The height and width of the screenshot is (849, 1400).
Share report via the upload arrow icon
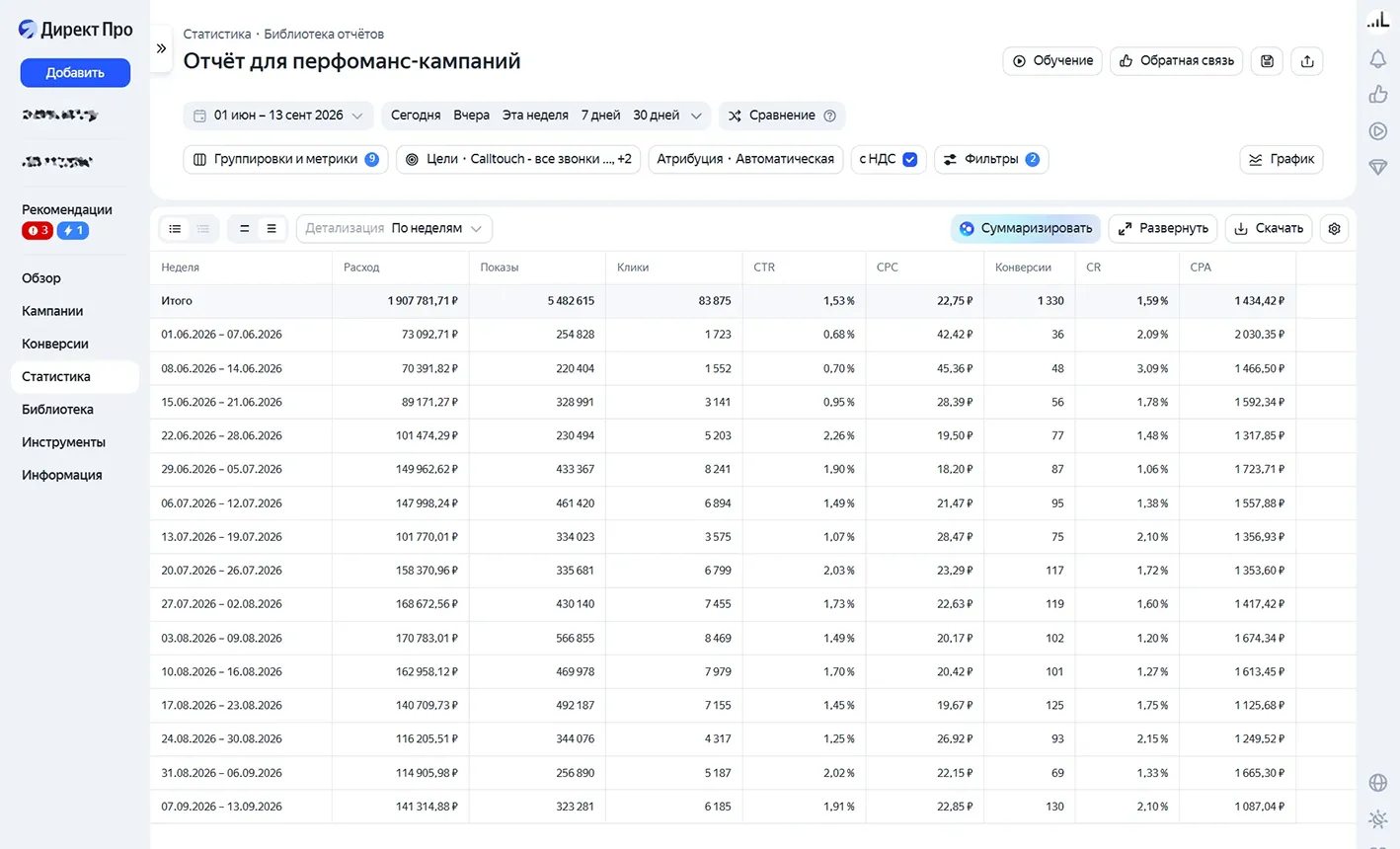pos(1307,61)
